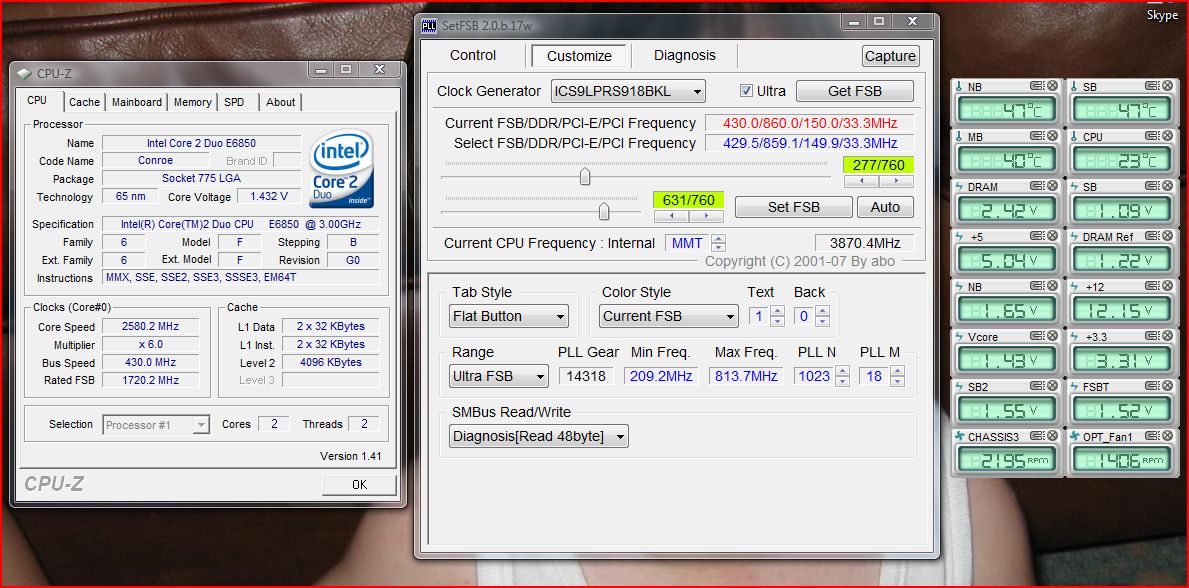The height and width of the screenshot is (588, 1189).
Task: Select the Customize tab in SetFSB
Action: [579, 56]
